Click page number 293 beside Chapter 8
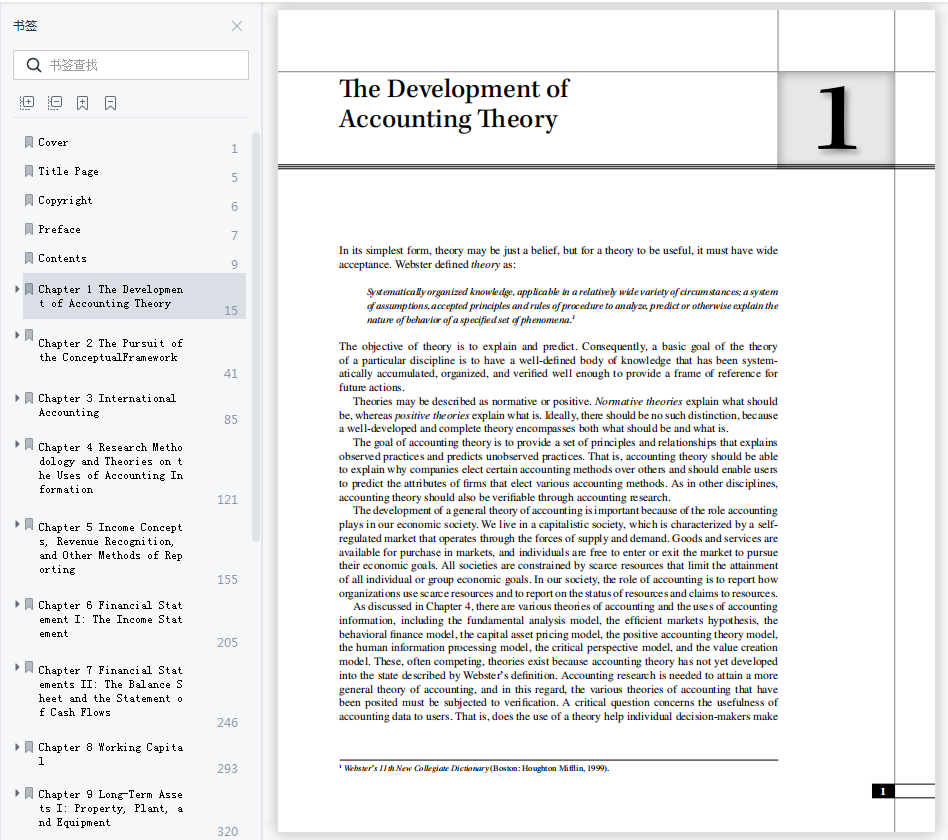The height and width of the screenshot is (840, 948). pyautogui.click(x=227, y=769)
